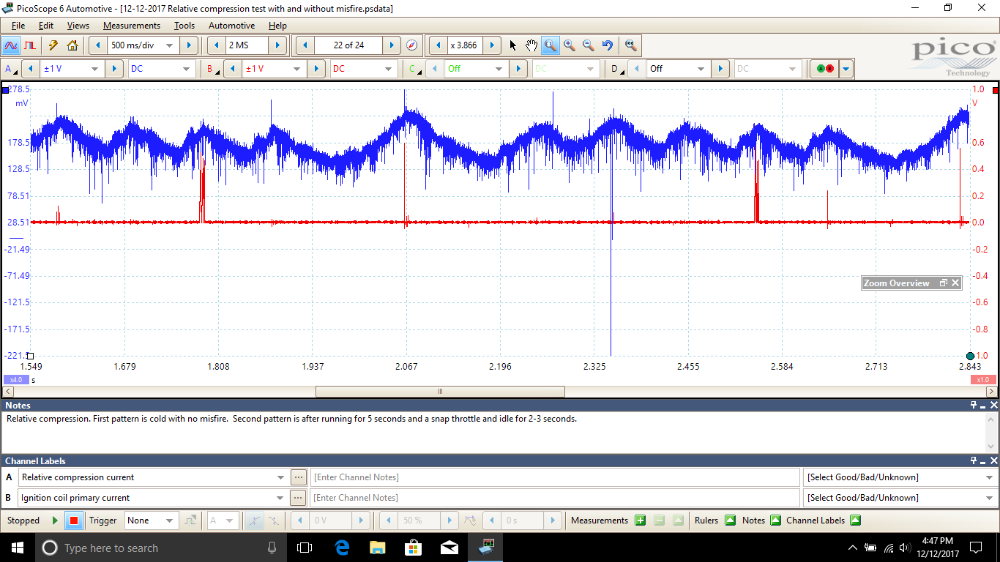Expand the Trigger mode dropdown
Viewport: 1000px width, 562px height.
click(171, 520)
